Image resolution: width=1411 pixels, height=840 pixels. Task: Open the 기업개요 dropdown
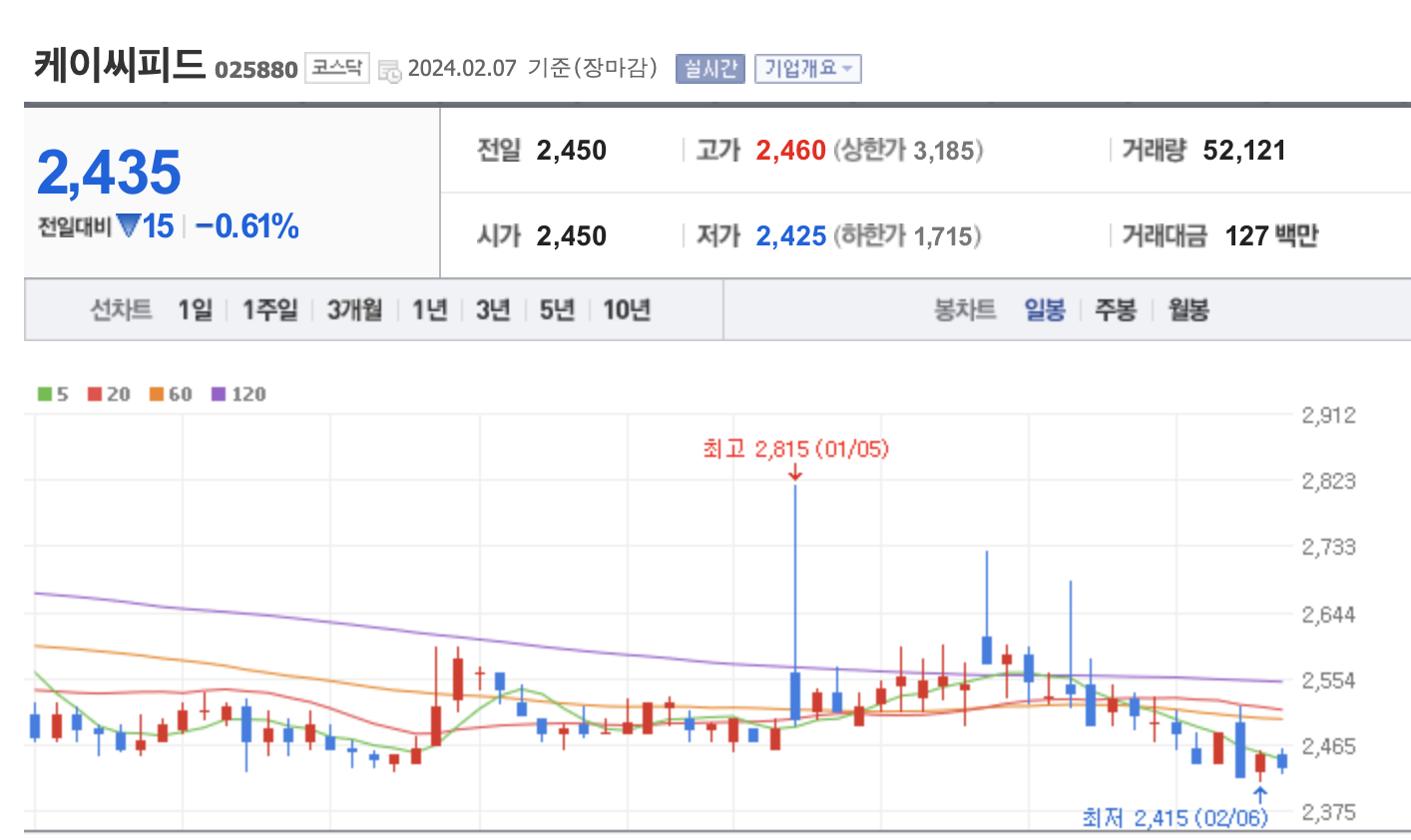pos(807,68)
